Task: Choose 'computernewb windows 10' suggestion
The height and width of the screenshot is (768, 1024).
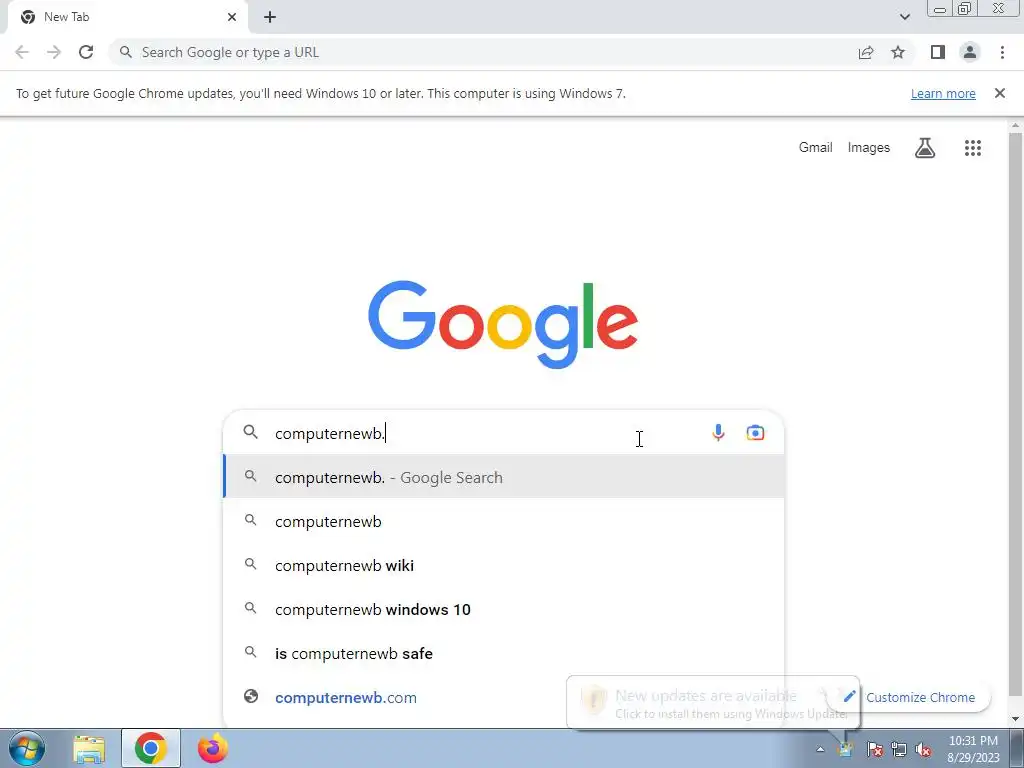Action: [x=504, y=609]
